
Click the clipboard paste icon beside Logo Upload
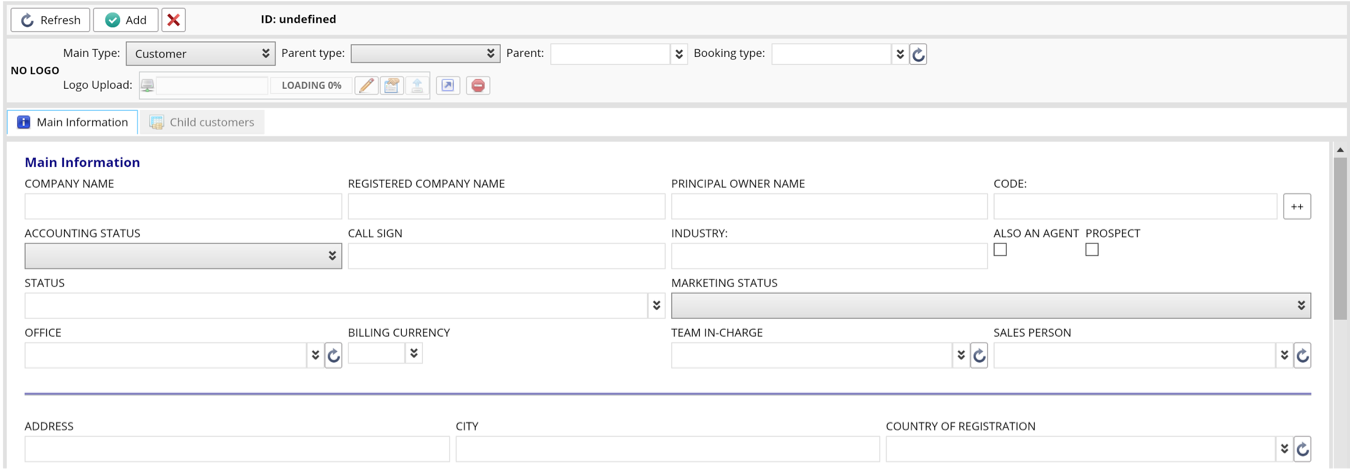392,86
